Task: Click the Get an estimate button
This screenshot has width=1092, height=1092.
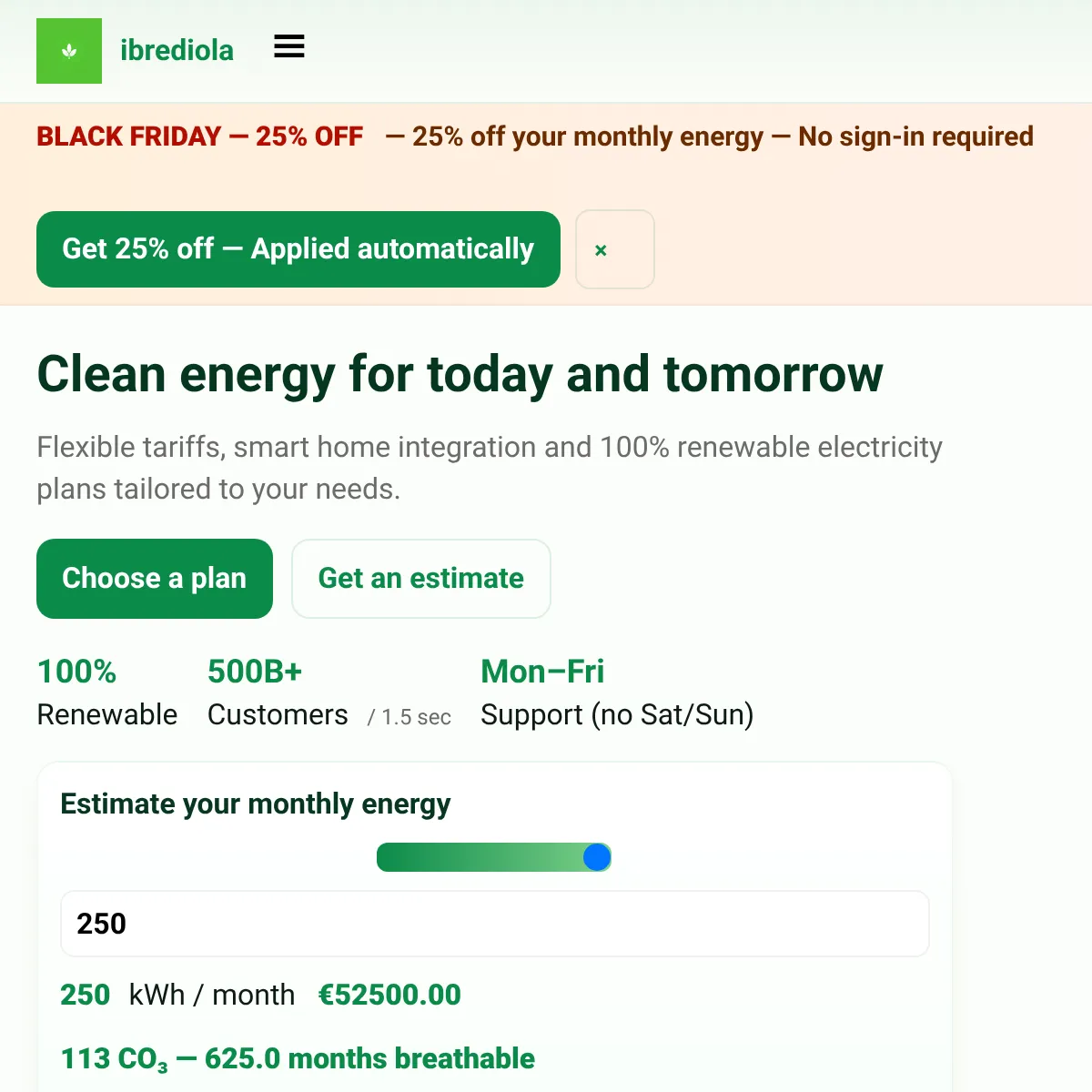Action: click(421, 579)
